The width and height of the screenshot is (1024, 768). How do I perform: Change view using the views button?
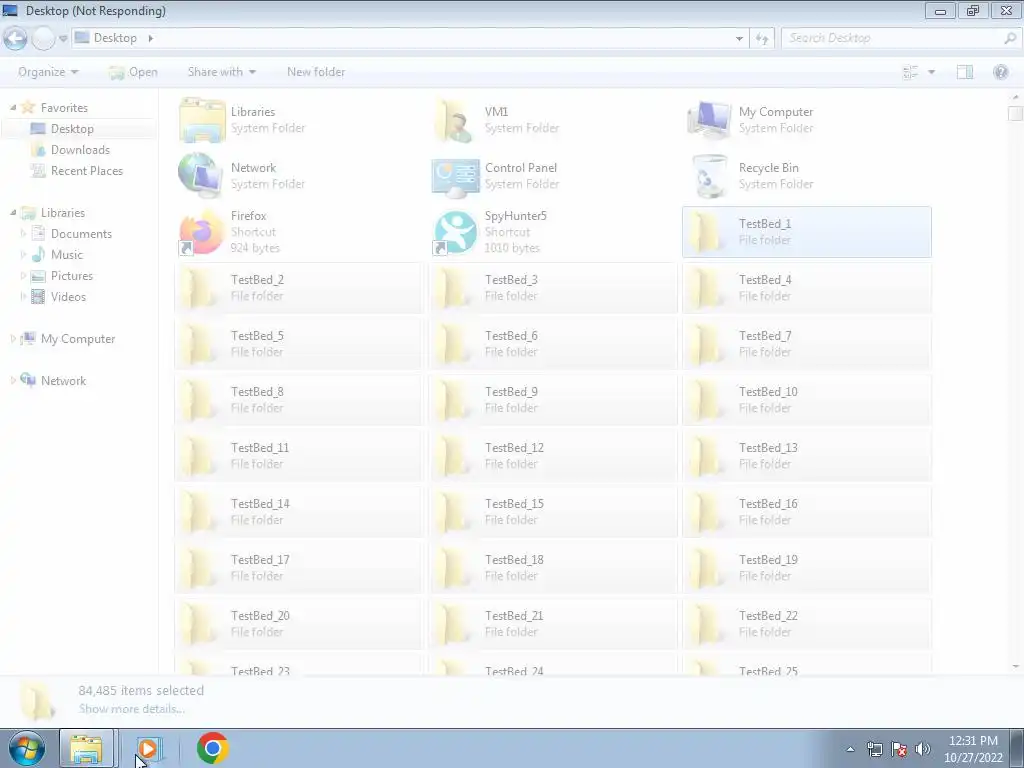tap(910, 72)
